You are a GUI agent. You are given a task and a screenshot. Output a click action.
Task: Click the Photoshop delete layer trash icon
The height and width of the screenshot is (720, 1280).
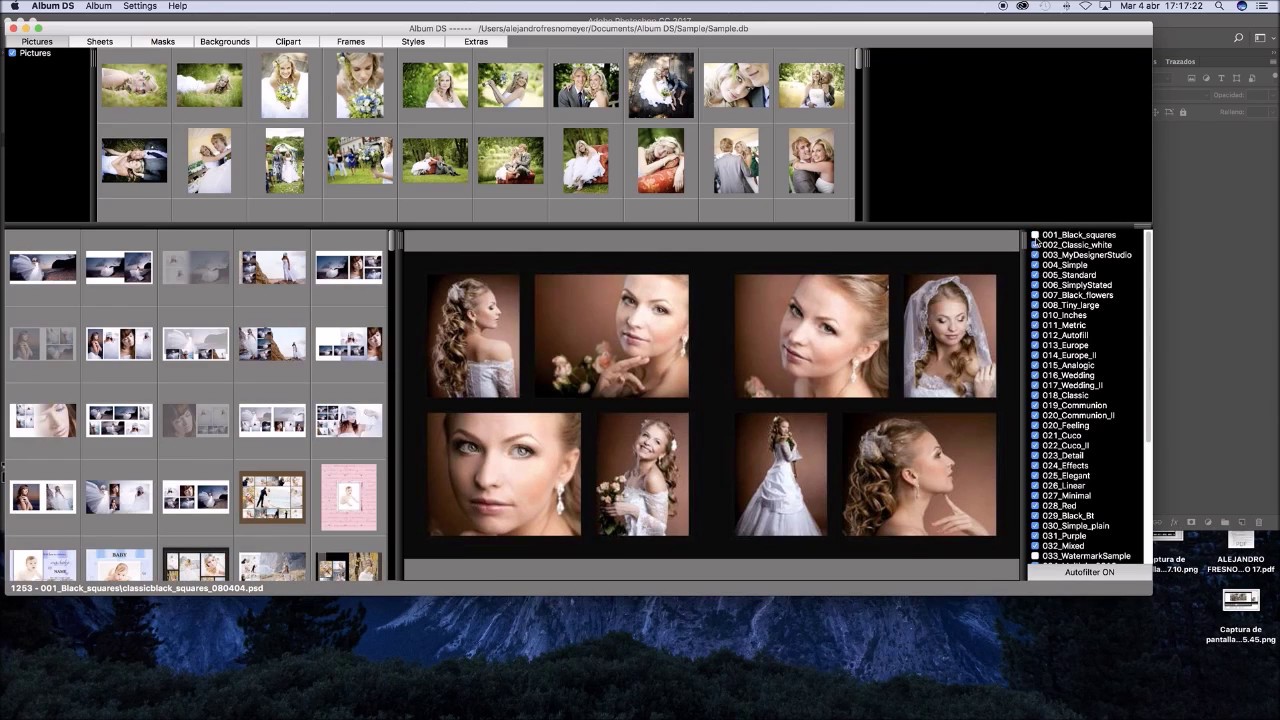[x=1258, y=522]
